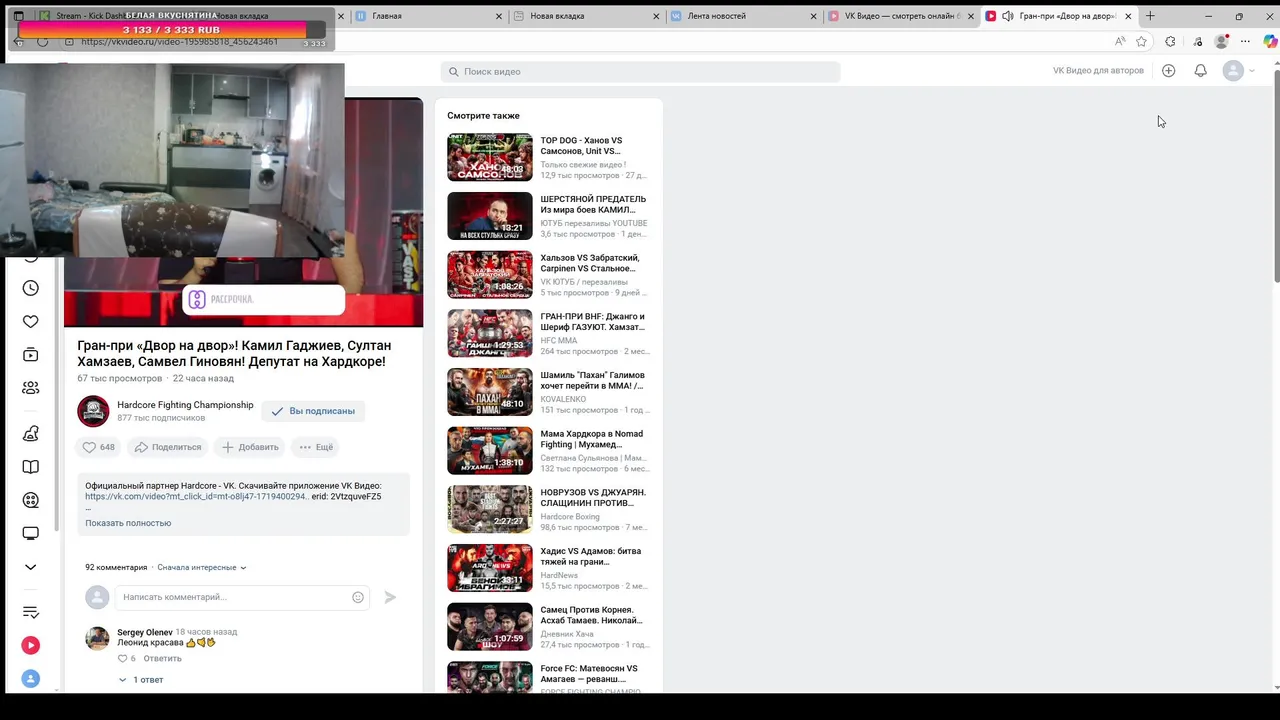
Task: Click the Поделиться share button
Action: [168, 447]
